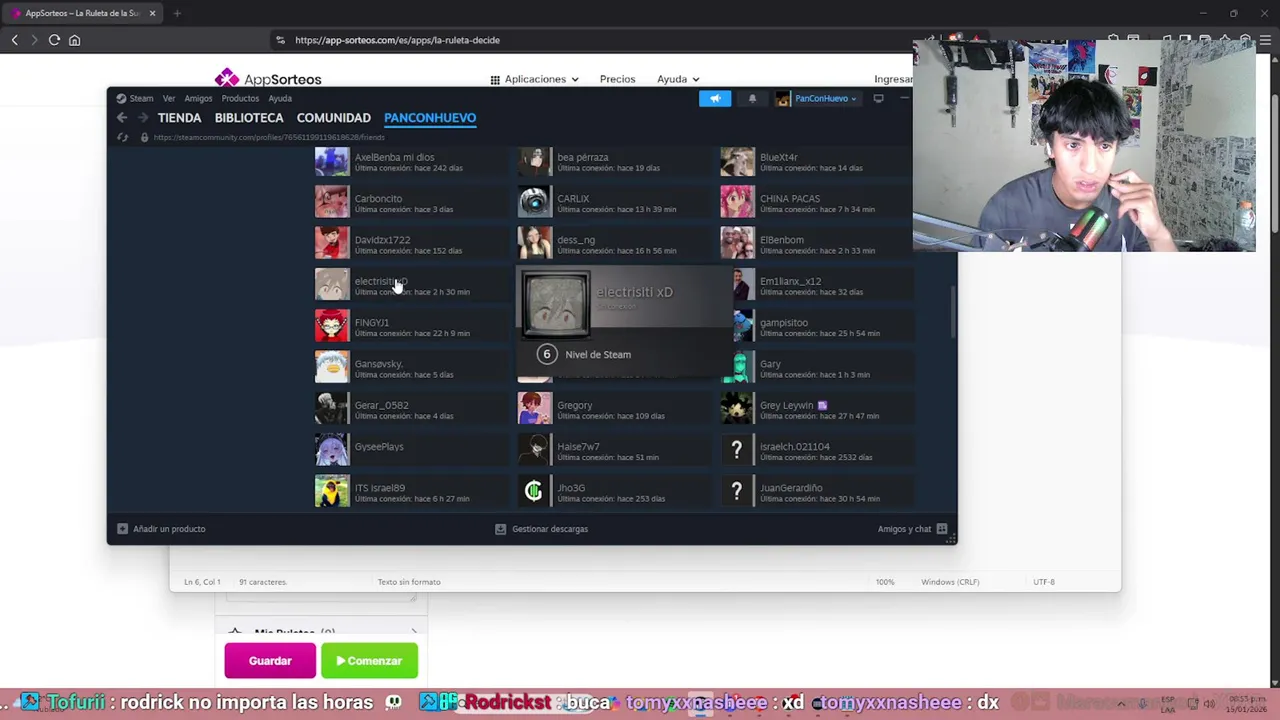This screenshot has width=1280, height=720.
Task: Click browser home button
Action: [x=74, y=40]
